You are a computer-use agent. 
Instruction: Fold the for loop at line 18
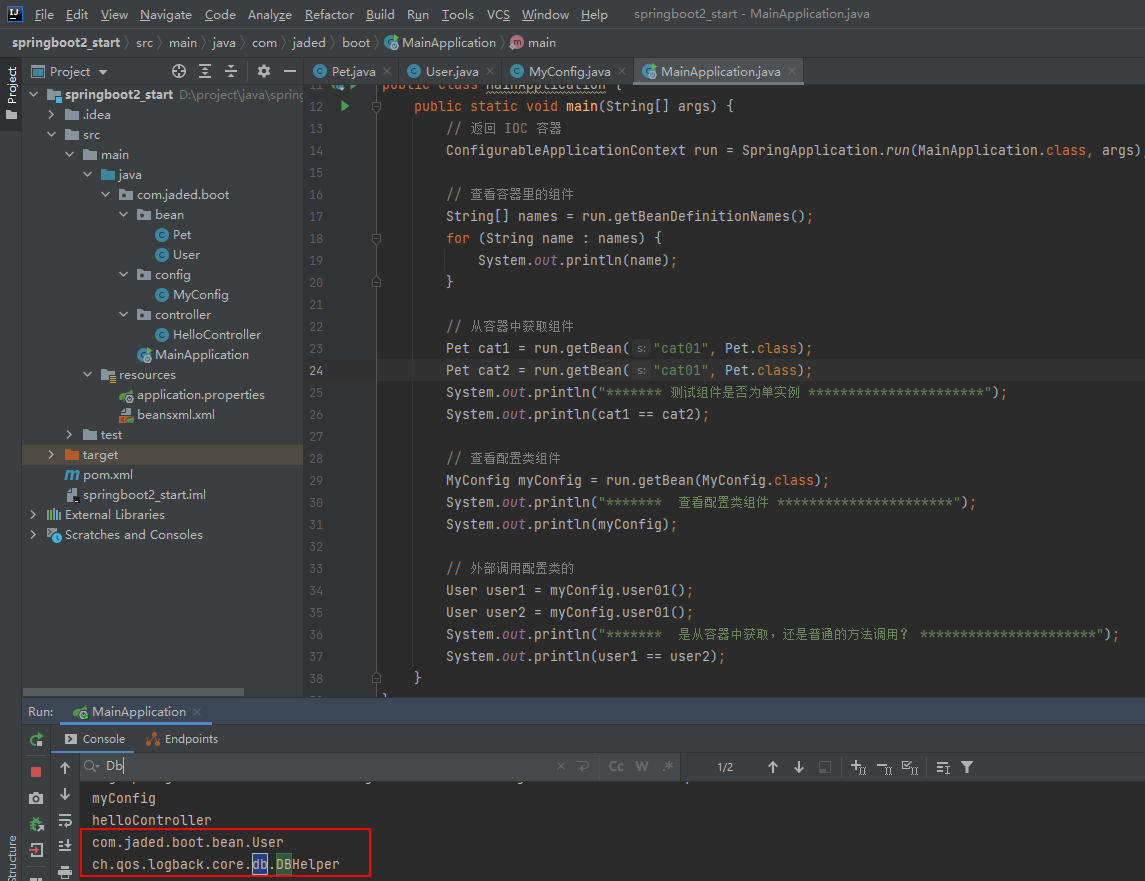coord(376,238)
